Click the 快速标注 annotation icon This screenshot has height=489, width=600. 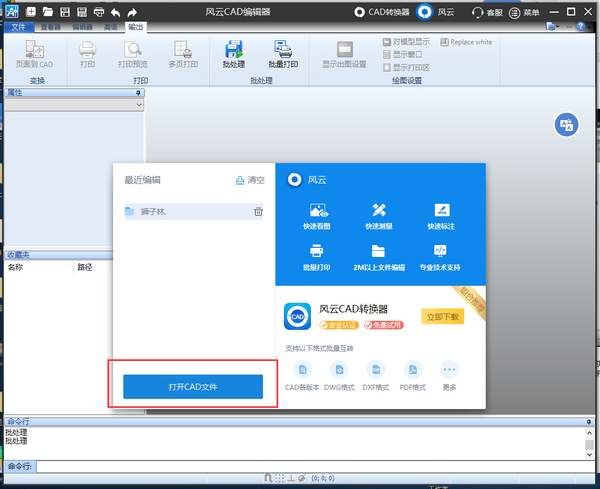coord(442,210)
